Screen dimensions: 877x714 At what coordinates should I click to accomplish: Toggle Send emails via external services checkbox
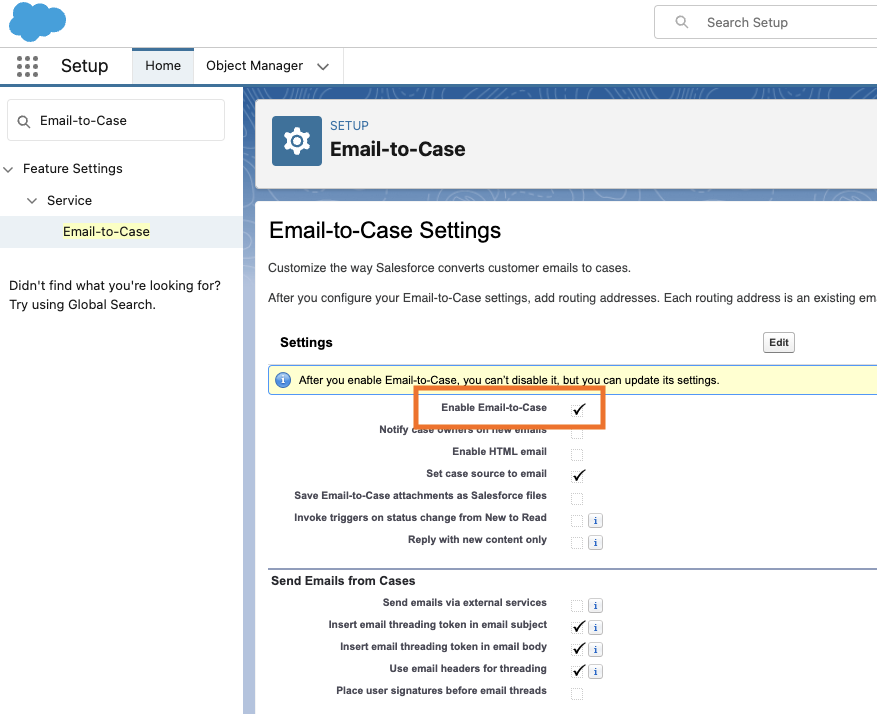click(x=577, y=606)
